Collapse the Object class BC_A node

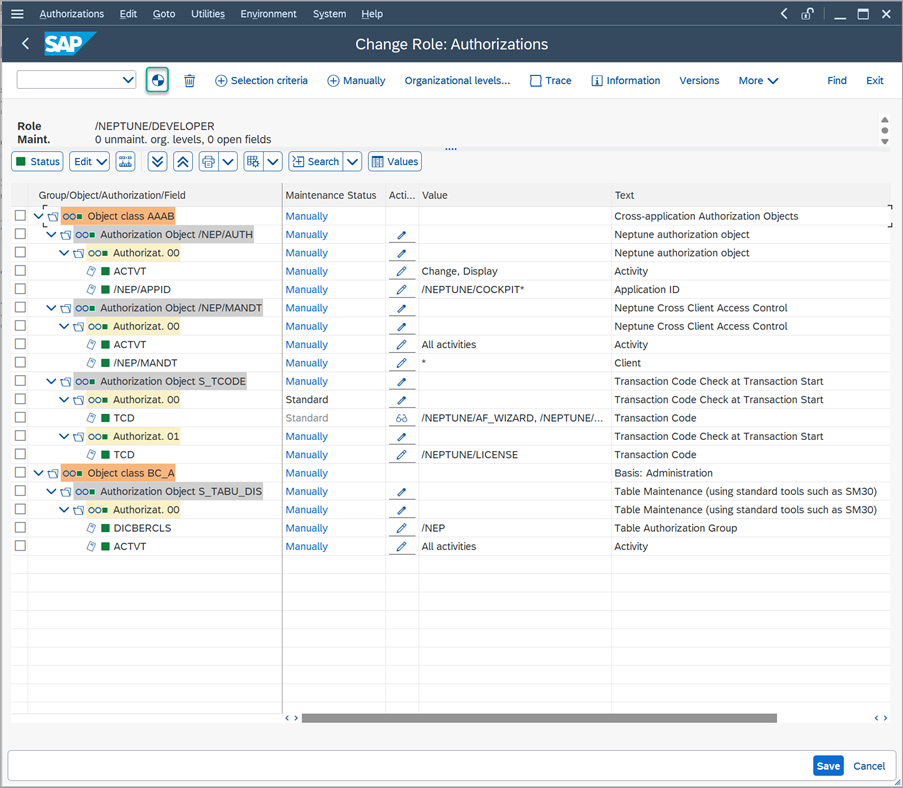pyautogui.click(x=38, y=472)
